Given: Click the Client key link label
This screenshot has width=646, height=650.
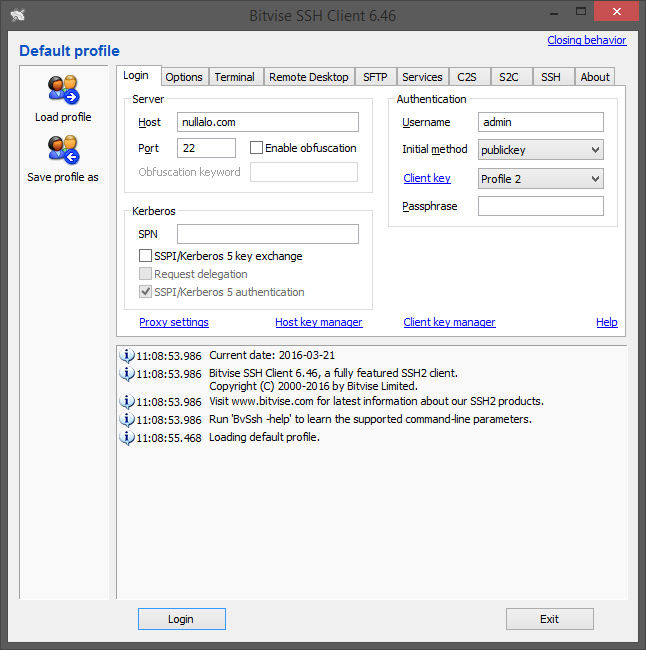Looking at the screenshot, I should (x=427, y=178).
